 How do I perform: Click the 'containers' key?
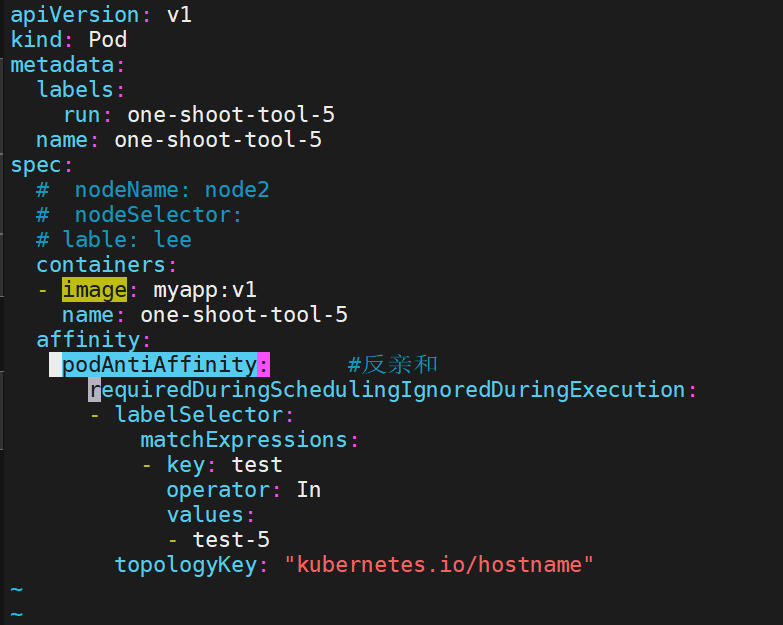pos(101,265)
